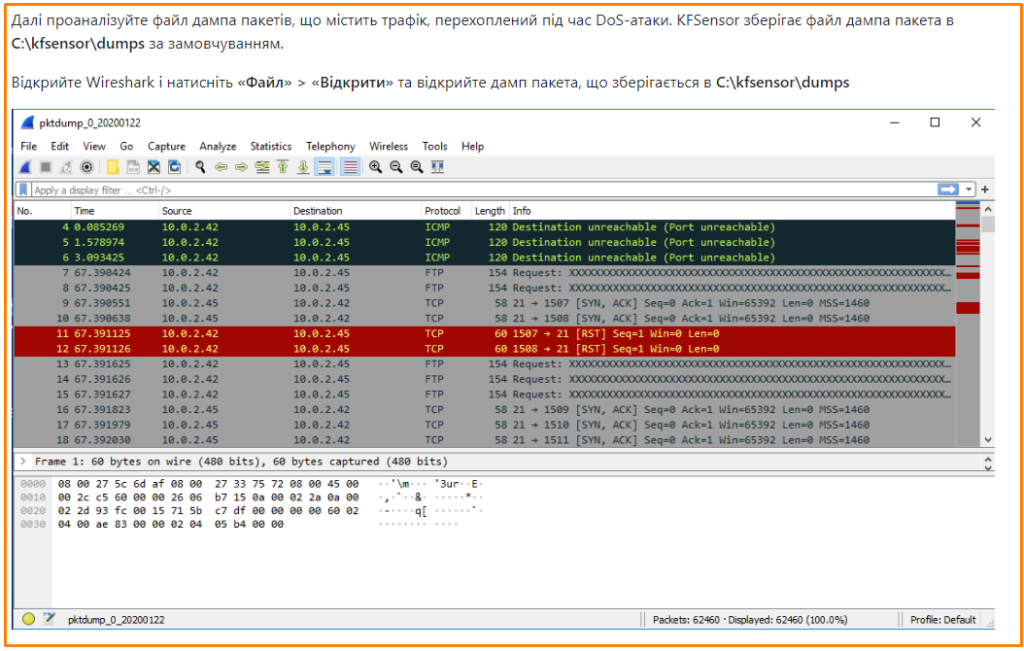
Task: Open the Telephony menu
Action: click(330, 146)
